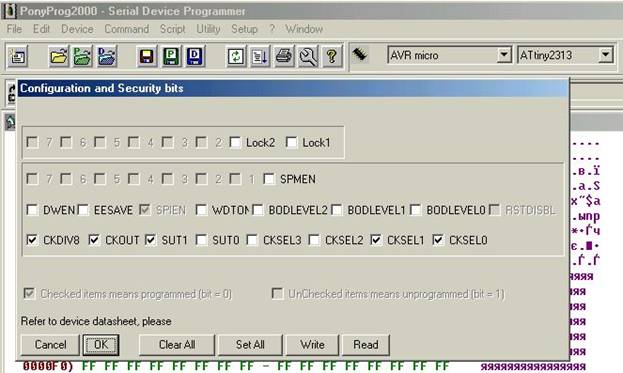The image size is (623, 373).
Task: Open the Utility menu
Action: (x=208, y=29)
